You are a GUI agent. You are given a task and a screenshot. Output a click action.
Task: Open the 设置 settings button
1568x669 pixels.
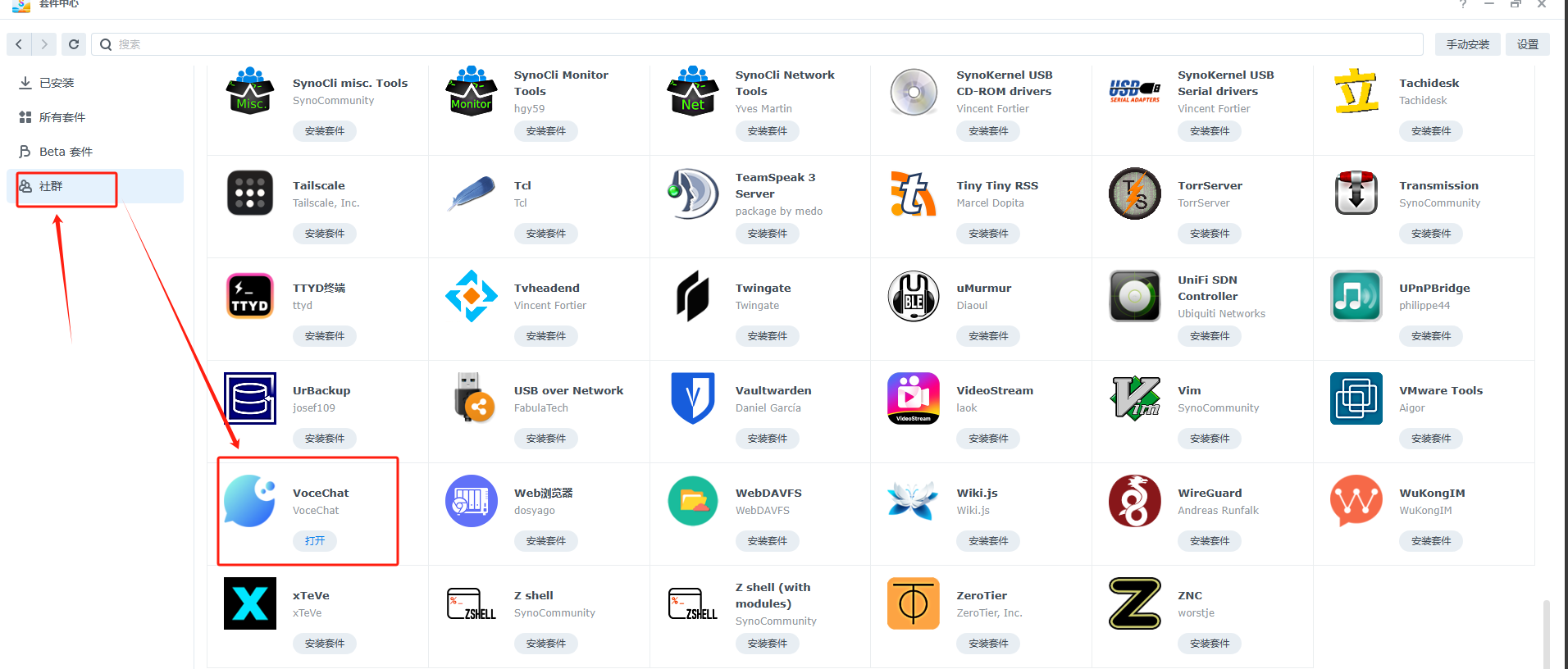[x=1527, y=44]
